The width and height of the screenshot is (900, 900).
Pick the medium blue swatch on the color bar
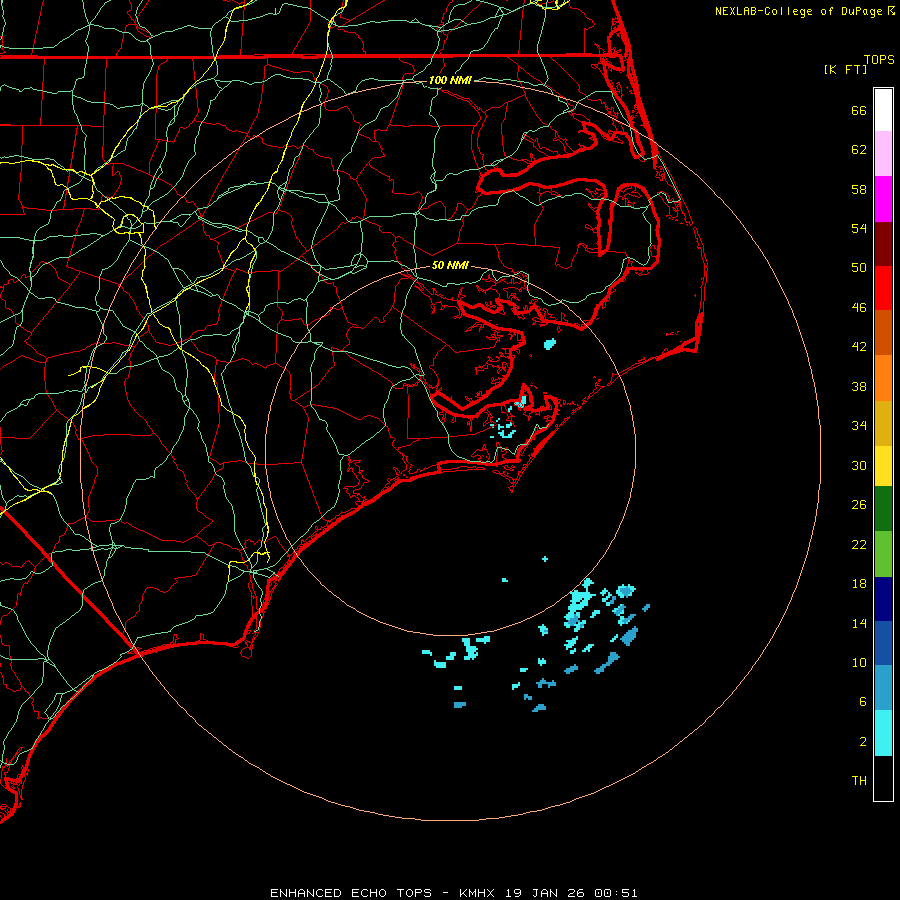click(x=883, y=643)
